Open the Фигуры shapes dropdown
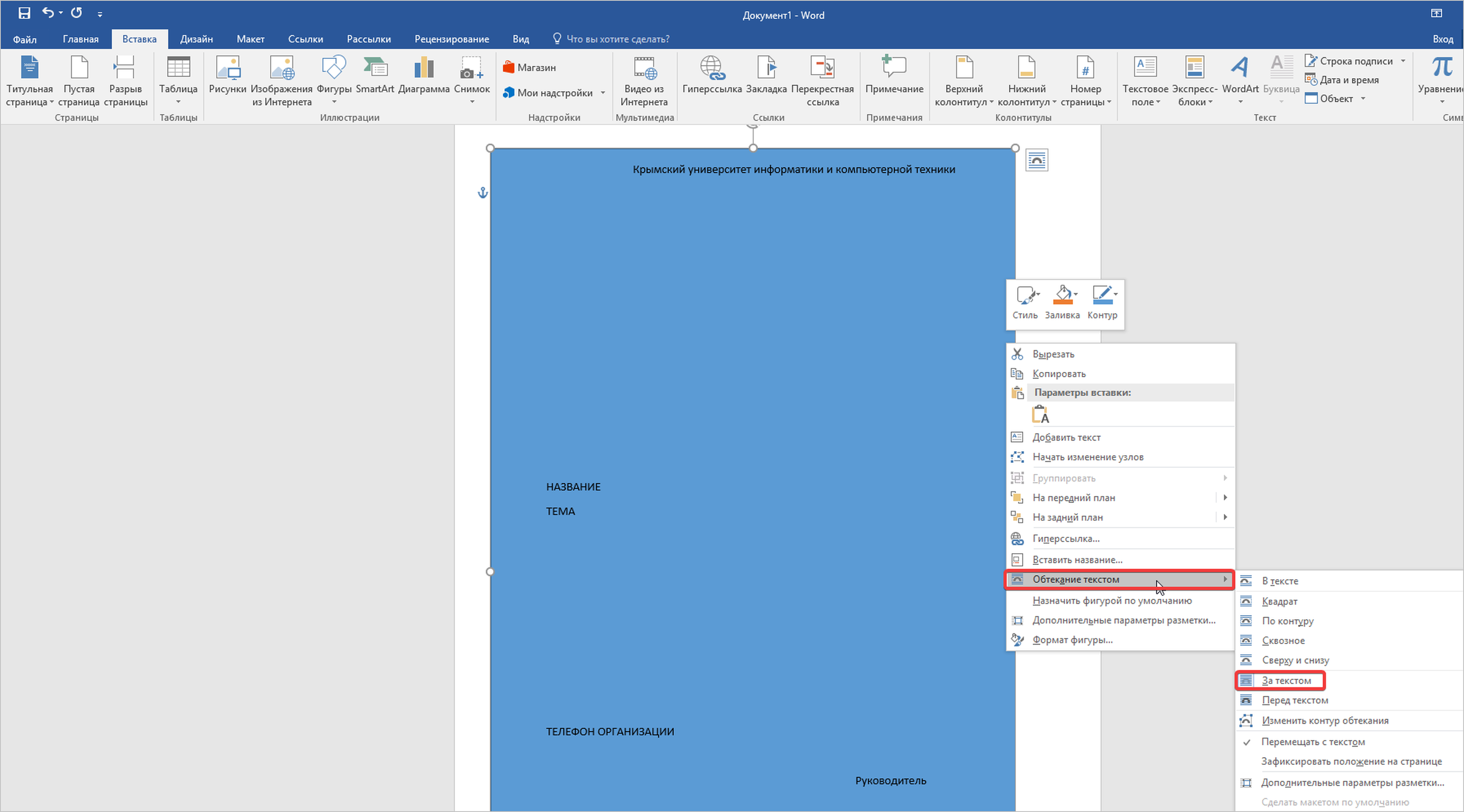The height and width of the screenshot is (812, 1464). [334, 80]
